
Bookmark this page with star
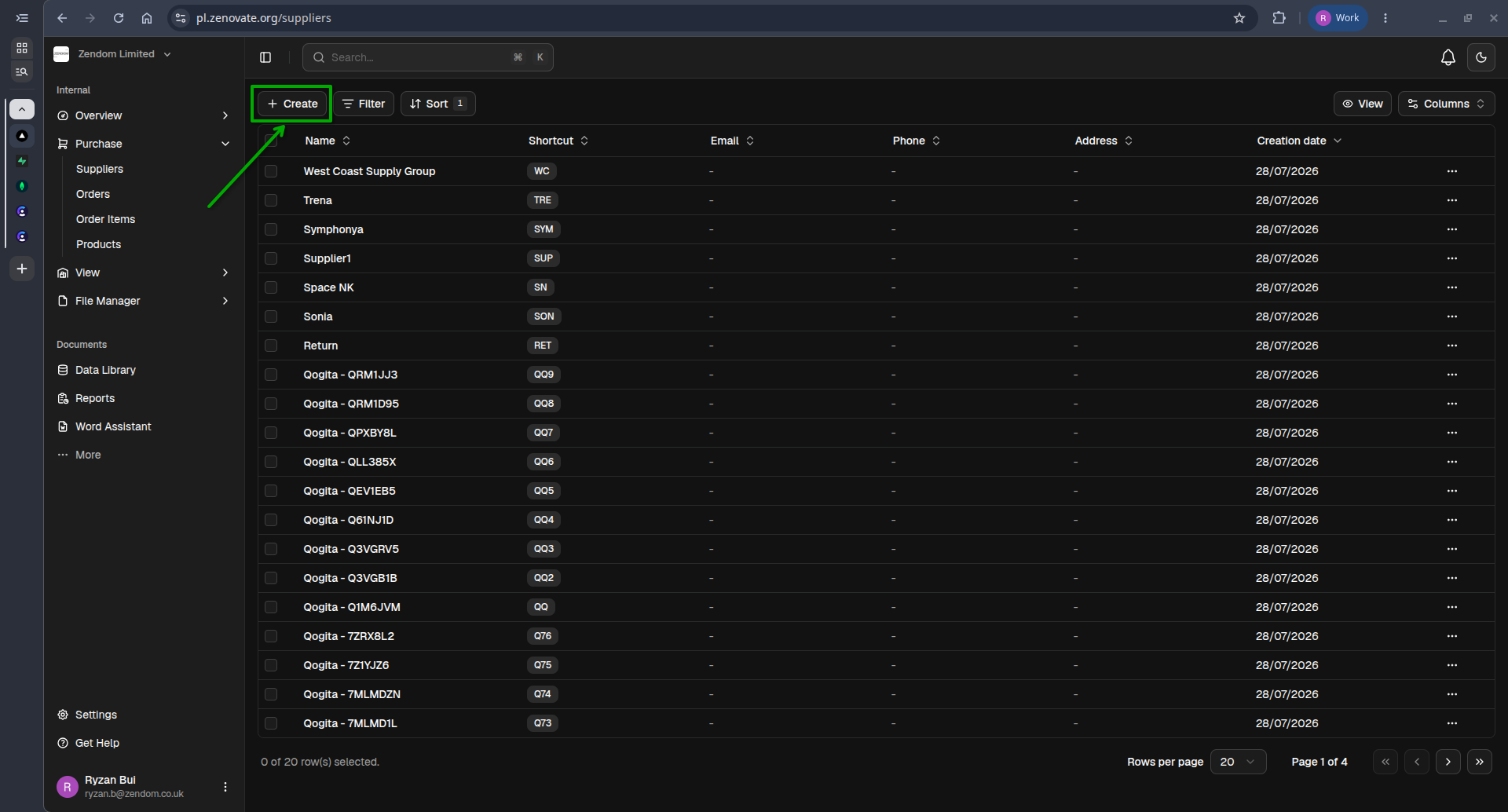click(x=1239, y=18)
